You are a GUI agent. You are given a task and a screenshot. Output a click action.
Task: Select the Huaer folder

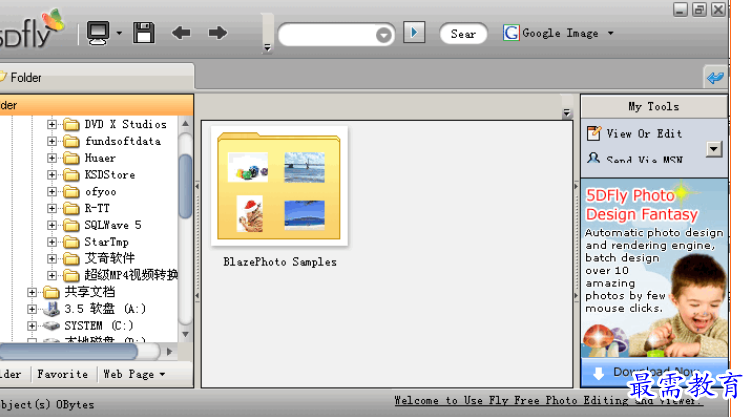click(x=100, y=158)
